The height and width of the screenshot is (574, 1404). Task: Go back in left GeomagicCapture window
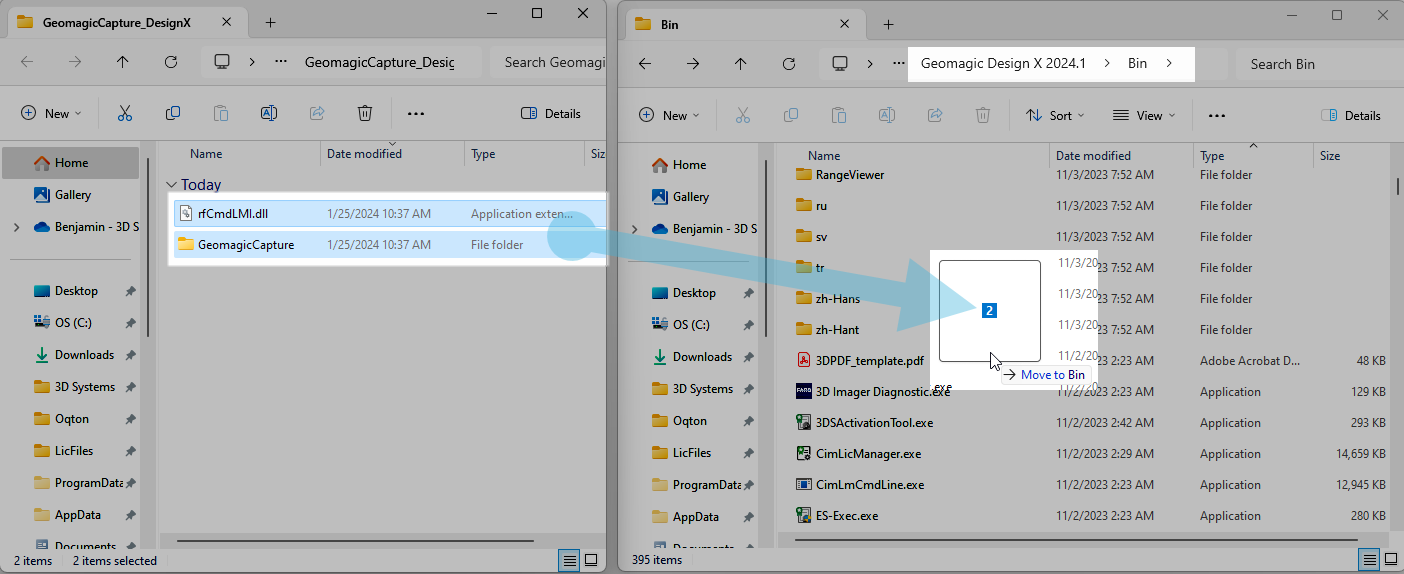click(27, 62)
